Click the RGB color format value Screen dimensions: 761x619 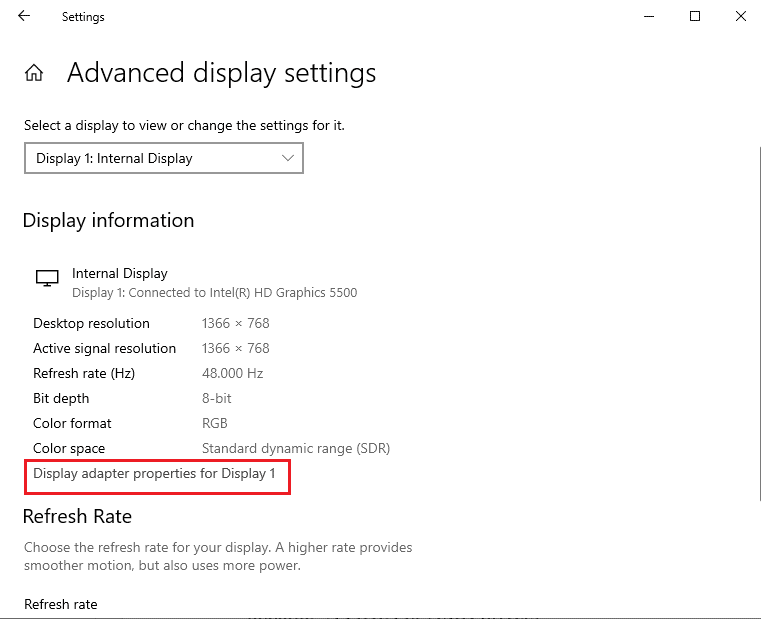coord(214,423)
